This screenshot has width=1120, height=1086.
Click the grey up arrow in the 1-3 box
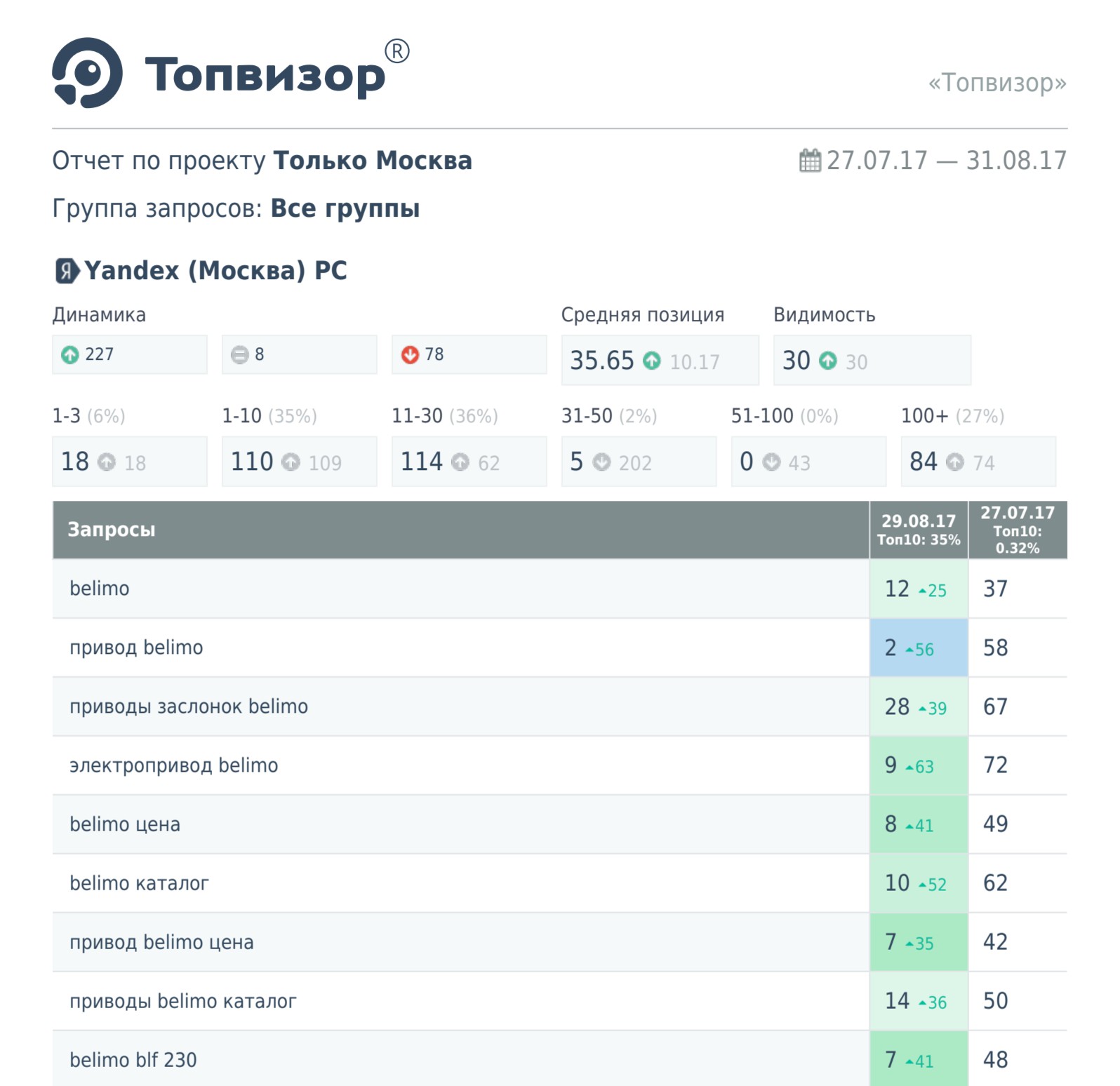(107, 462)
